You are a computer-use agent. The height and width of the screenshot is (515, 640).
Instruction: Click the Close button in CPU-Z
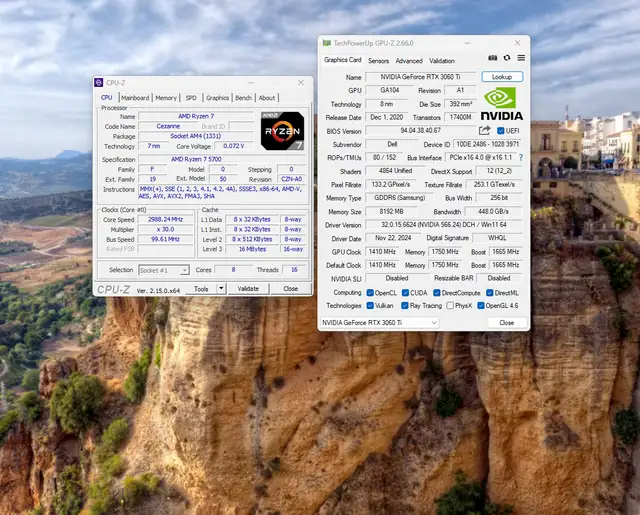click(x=291, y=289)
